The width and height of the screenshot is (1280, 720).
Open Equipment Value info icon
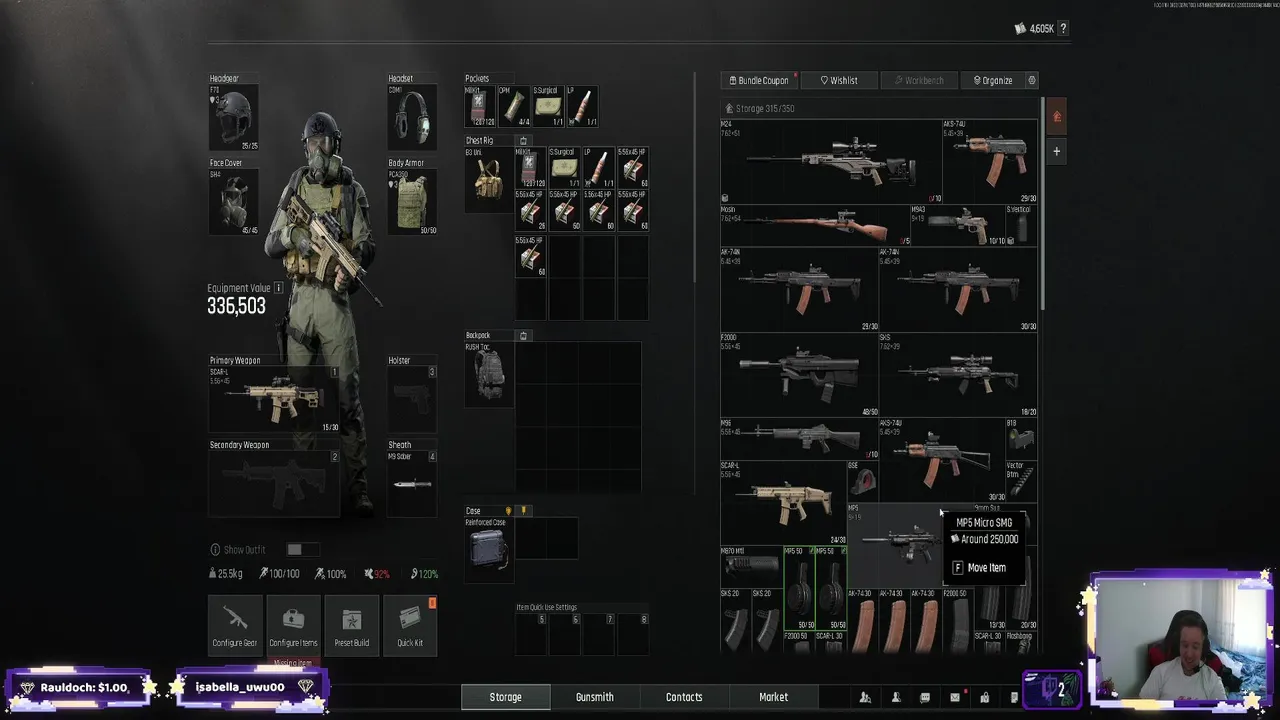[x=278, y=288]
